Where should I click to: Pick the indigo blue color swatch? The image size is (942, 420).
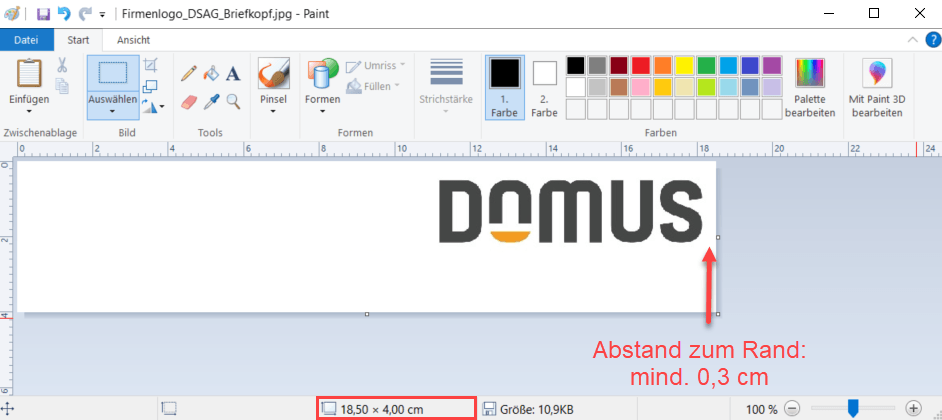point(750,65)
